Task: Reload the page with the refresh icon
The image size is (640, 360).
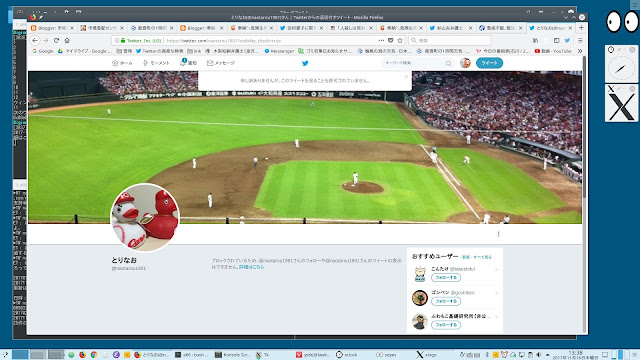Action: [x=56, y=40]
